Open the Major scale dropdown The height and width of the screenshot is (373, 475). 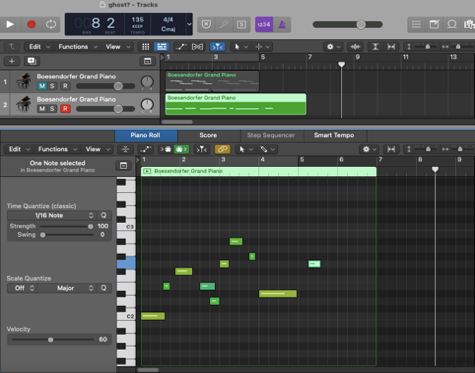coord(67,288)
